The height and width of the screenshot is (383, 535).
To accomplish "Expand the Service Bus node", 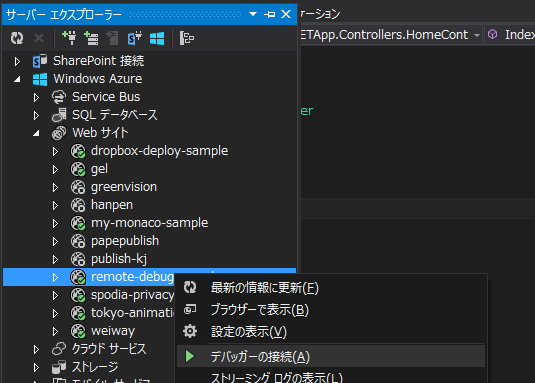I will [x=36, y=98].
